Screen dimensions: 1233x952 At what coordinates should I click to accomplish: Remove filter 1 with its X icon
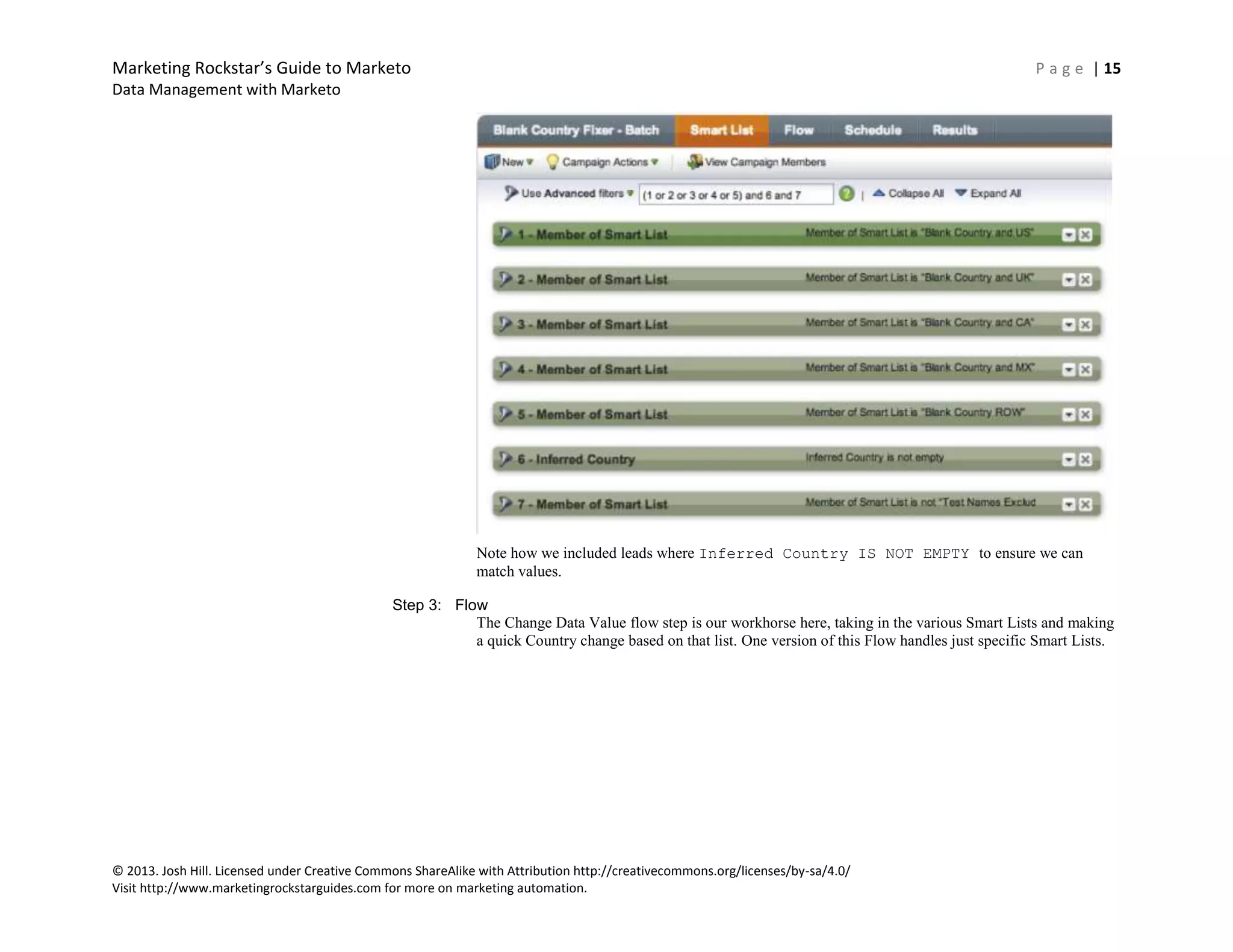pos(1085,235)
